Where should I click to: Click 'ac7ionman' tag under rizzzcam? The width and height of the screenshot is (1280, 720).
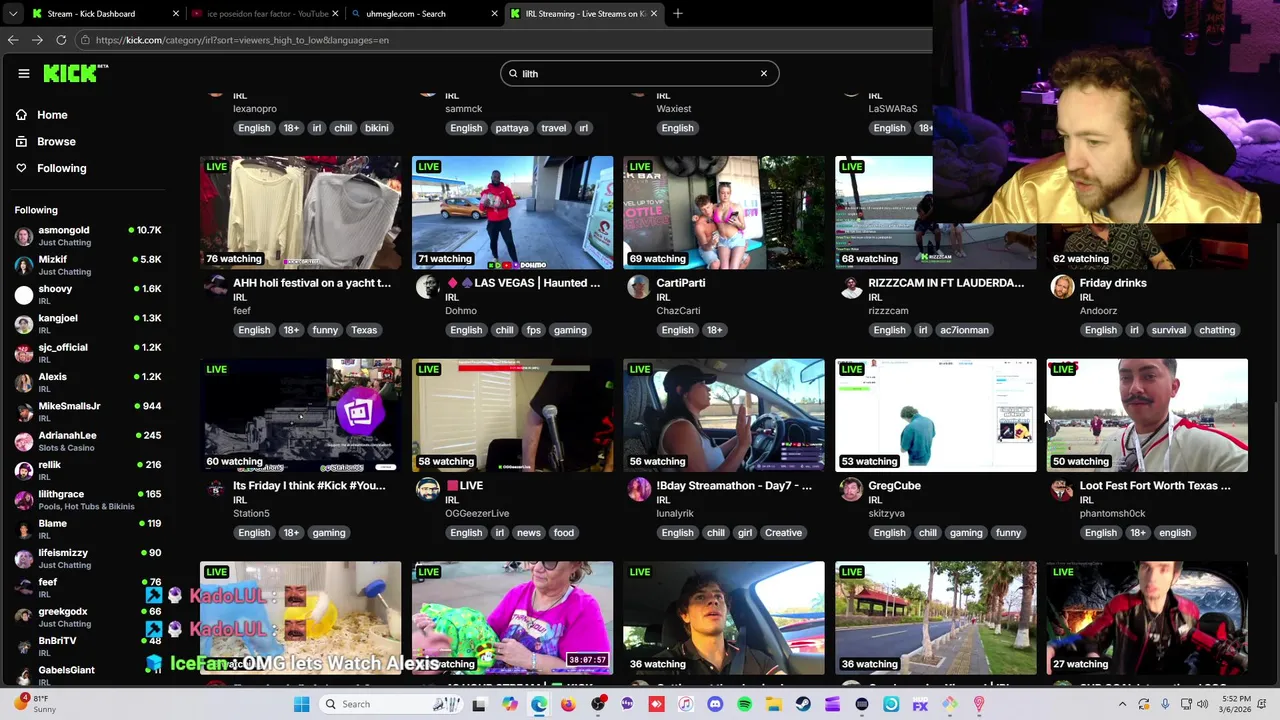click(964, 330)
